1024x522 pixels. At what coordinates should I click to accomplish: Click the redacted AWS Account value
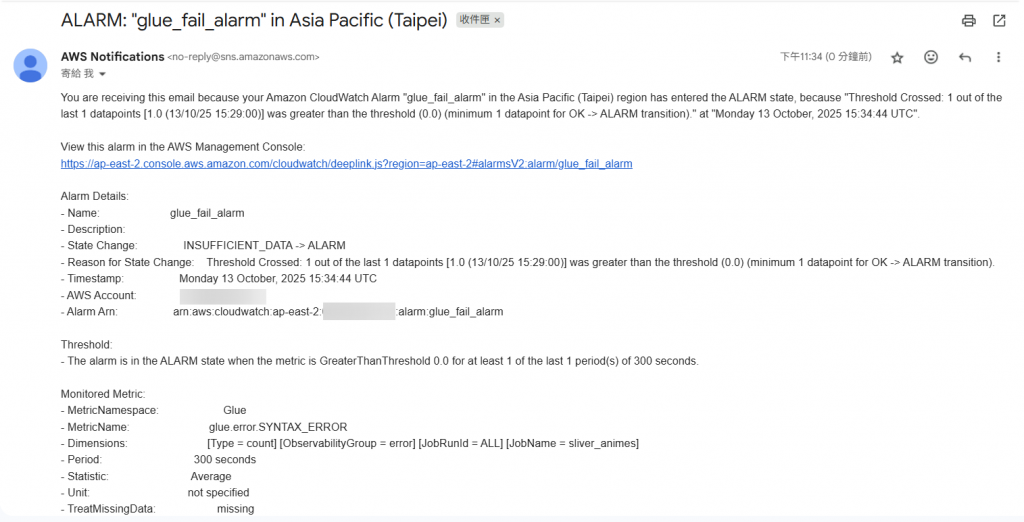pos(223,295)
